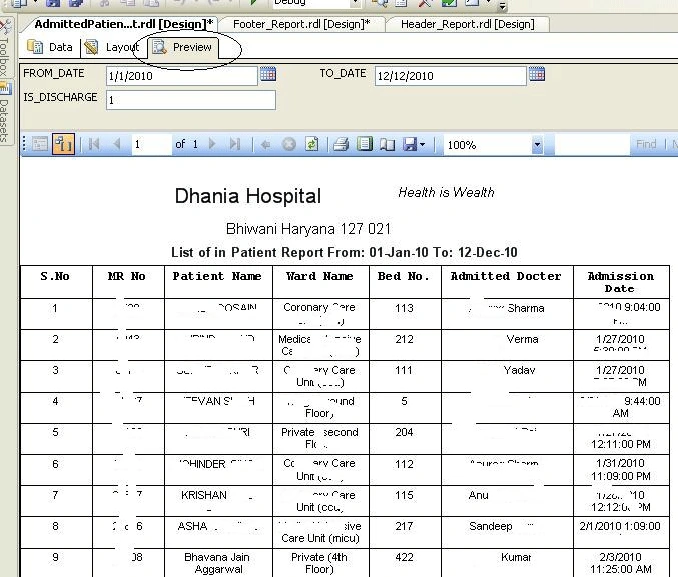This screenshot has width=678, height=577.
Task: Click the Find link
Action: coord(646,144)
